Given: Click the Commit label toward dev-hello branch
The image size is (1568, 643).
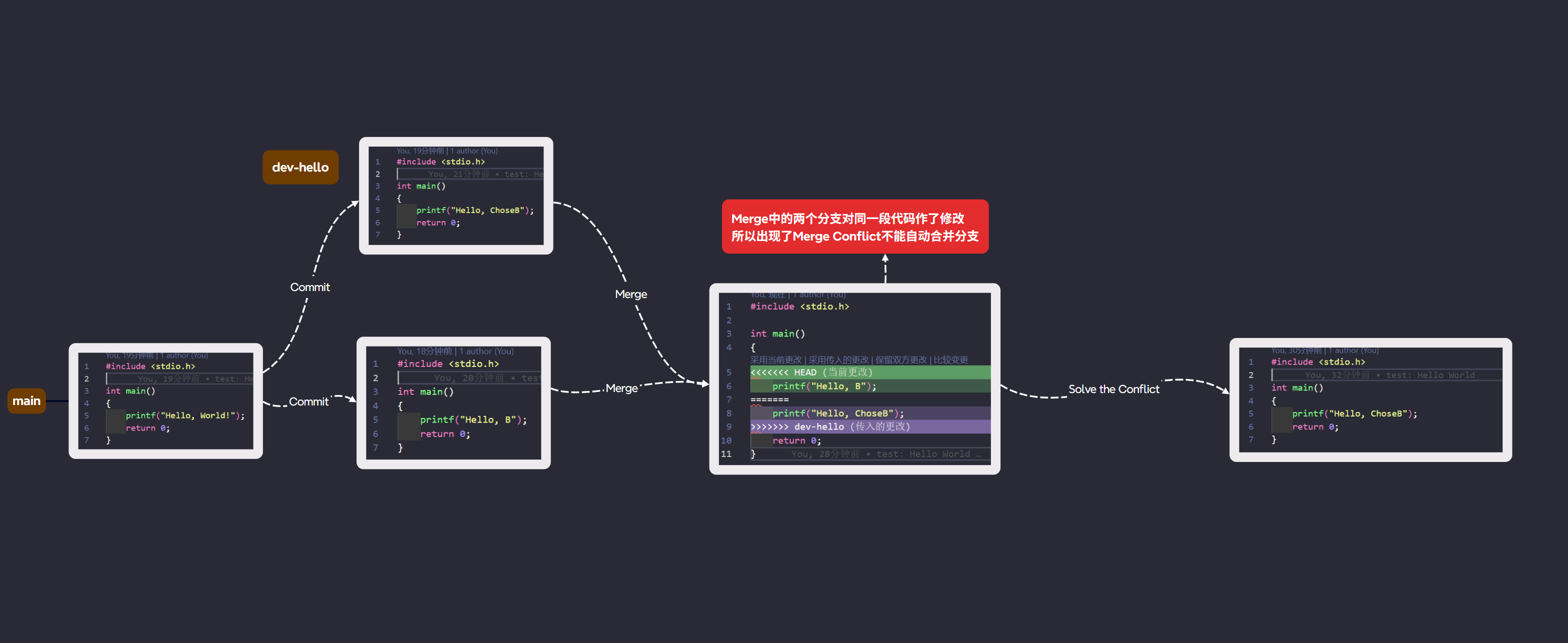Looking at the screenshot, I should (x=310, y=287).
